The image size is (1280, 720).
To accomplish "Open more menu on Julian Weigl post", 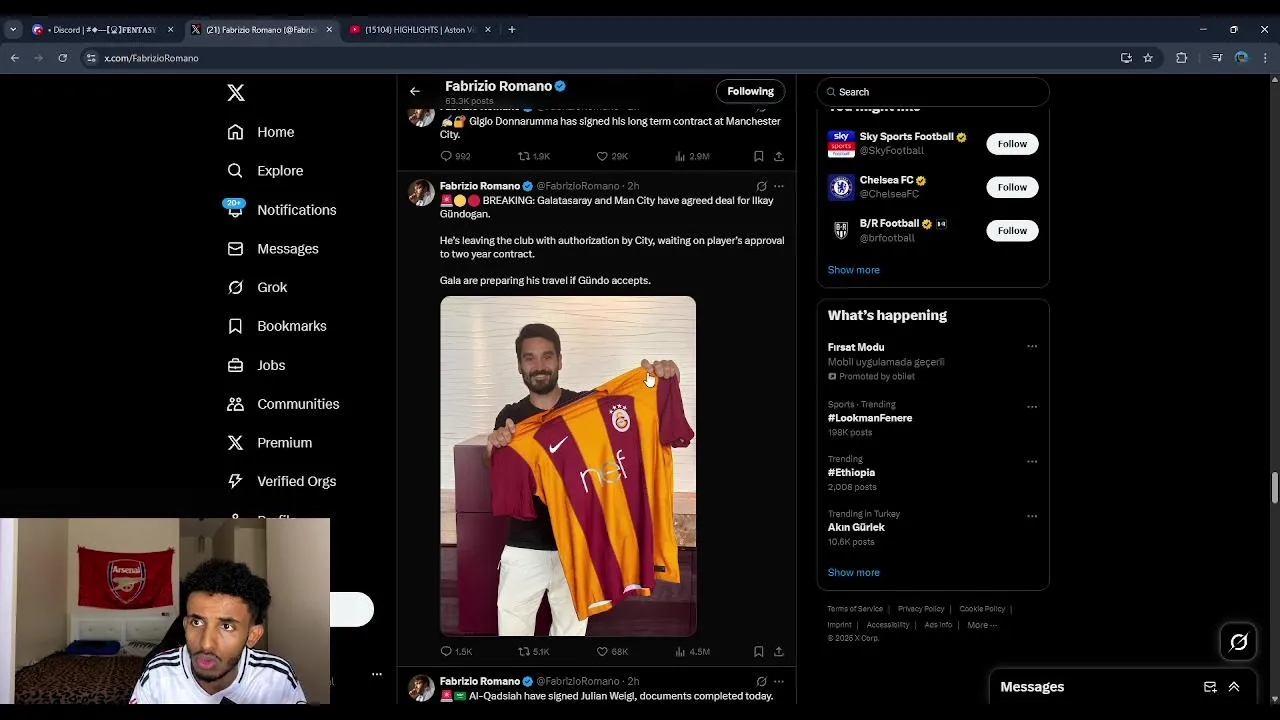I will (x=779, y=682).
